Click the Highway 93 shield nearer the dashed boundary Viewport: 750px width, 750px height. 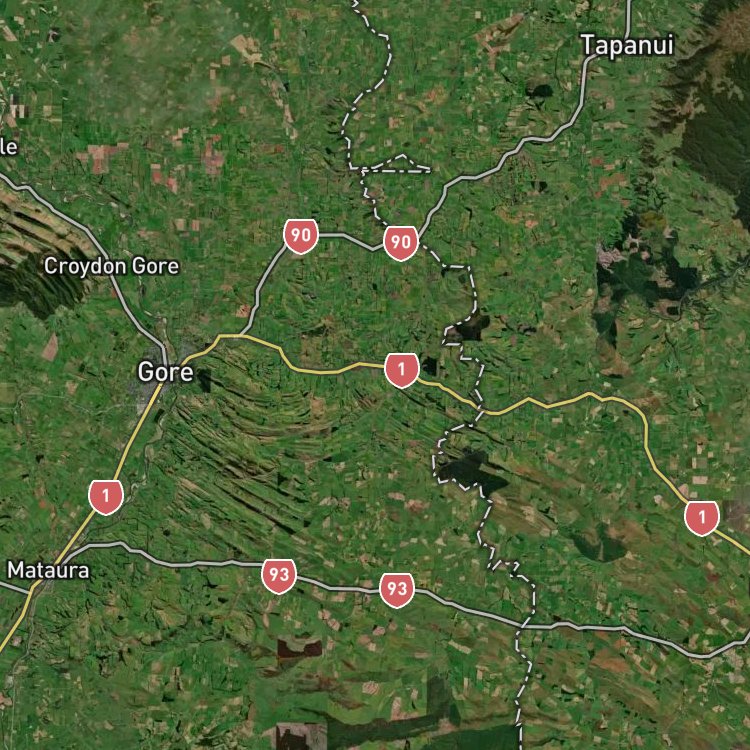pos(397,590)
